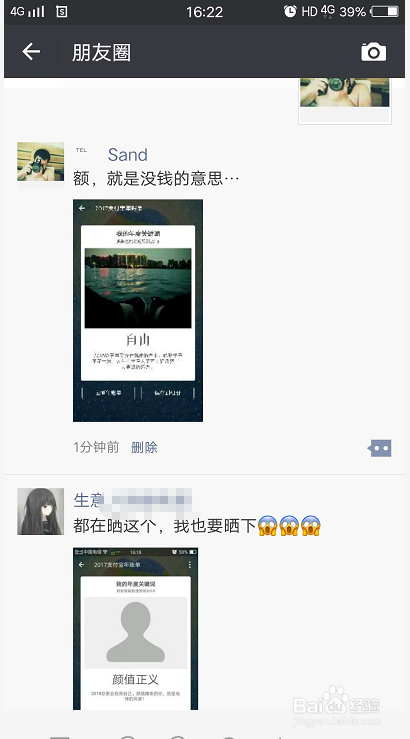Viewport: 410px width, 739px height.
Task: Tap the 朋友圈 title in header
Action: coord(101,52)
